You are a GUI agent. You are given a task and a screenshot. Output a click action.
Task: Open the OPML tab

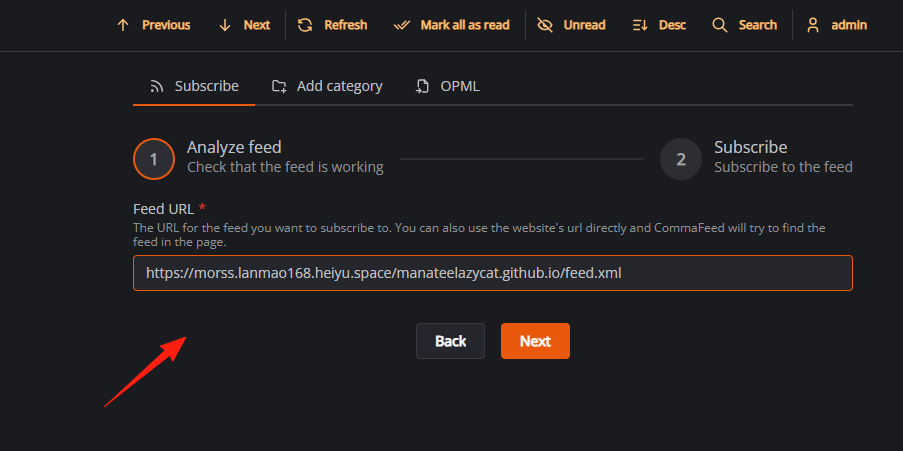click(x=447, y=86)
